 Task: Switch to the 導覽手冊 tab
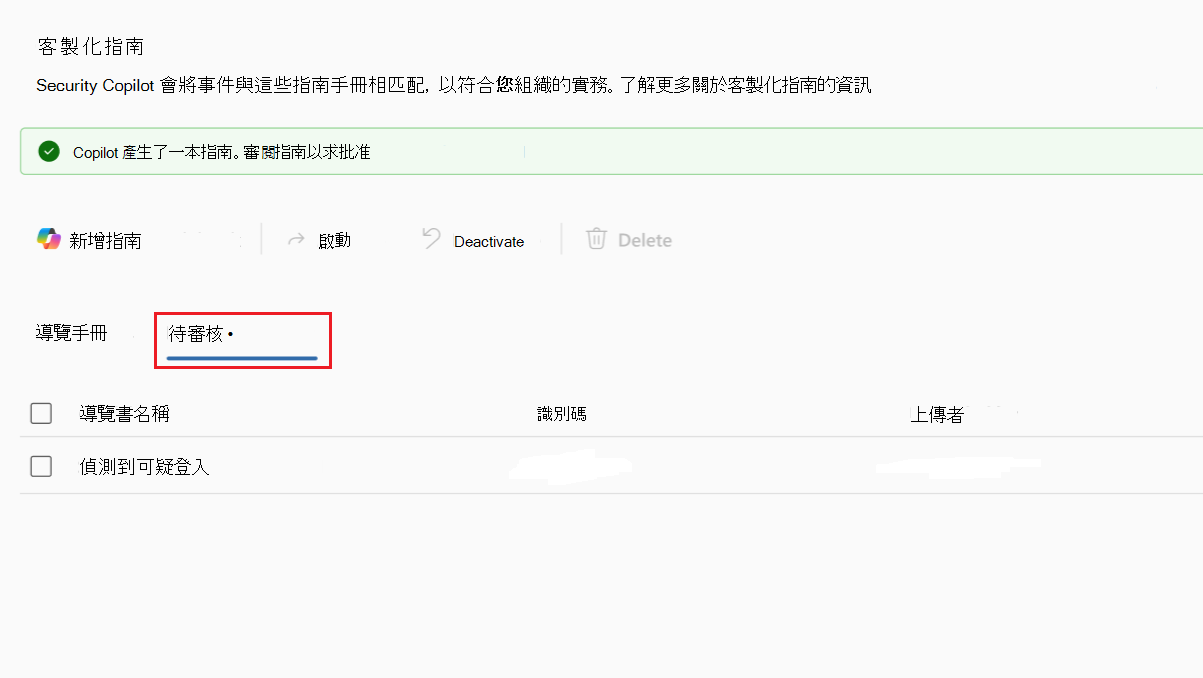[71, 334]
